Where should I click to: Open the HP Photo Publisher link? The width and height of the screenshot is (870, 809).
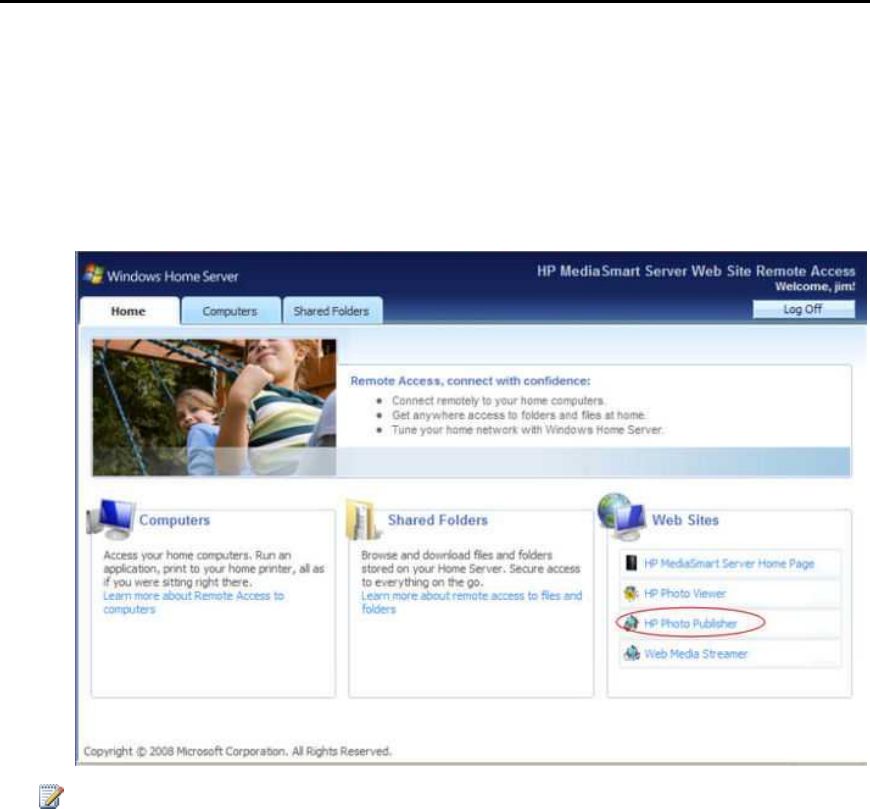point(690,624)
